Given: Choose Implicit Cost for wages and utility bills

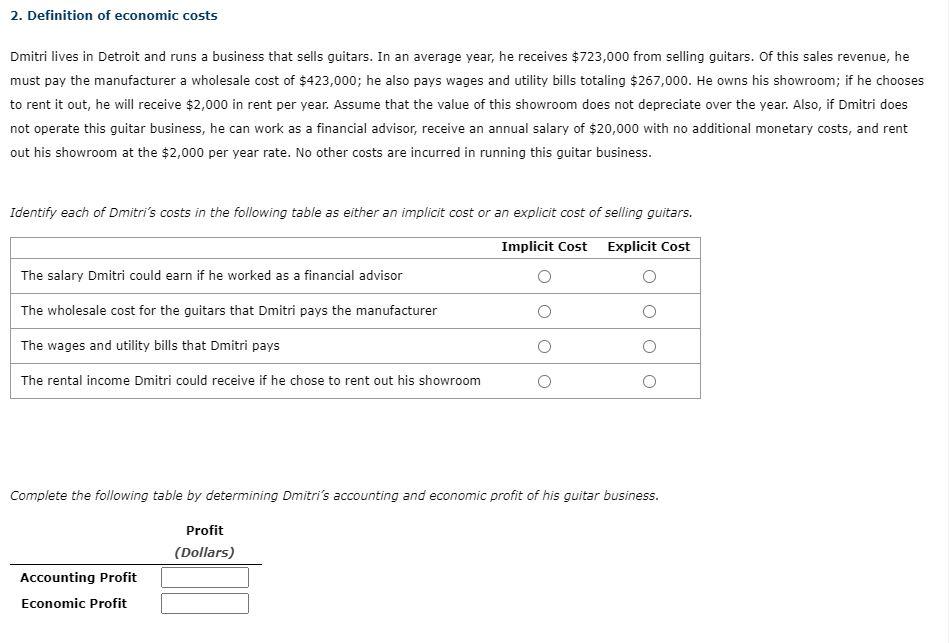Looking at the screenshot, I should 544,346.
